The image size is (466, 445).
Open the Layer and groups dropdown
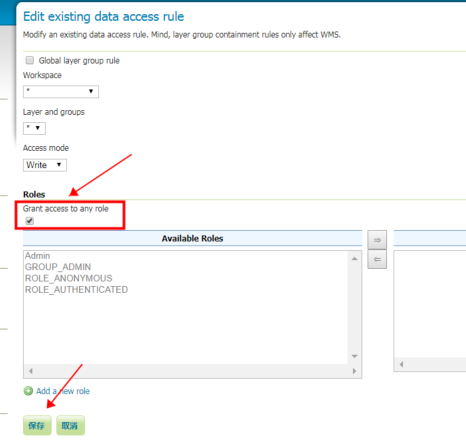[x=34, y=128]
